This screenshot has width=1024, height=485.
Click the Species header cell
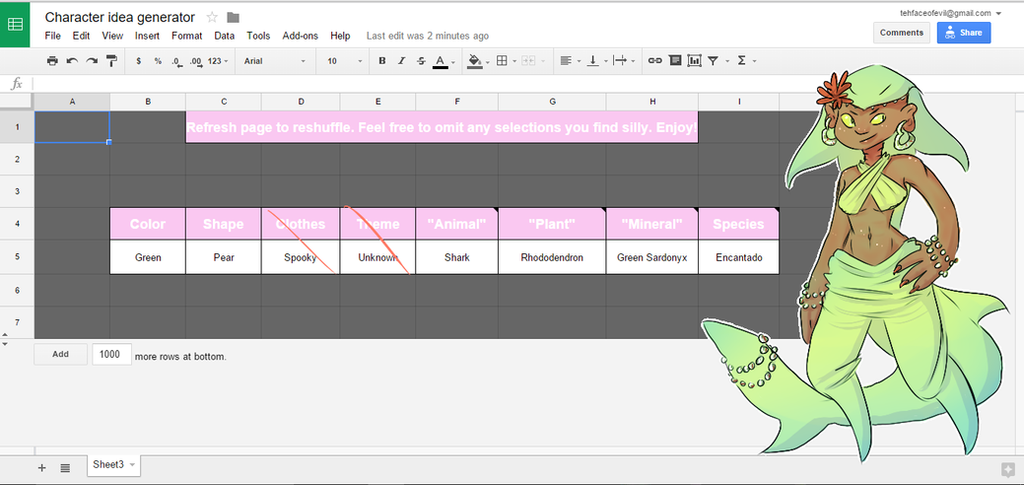(x=739, y=224)
